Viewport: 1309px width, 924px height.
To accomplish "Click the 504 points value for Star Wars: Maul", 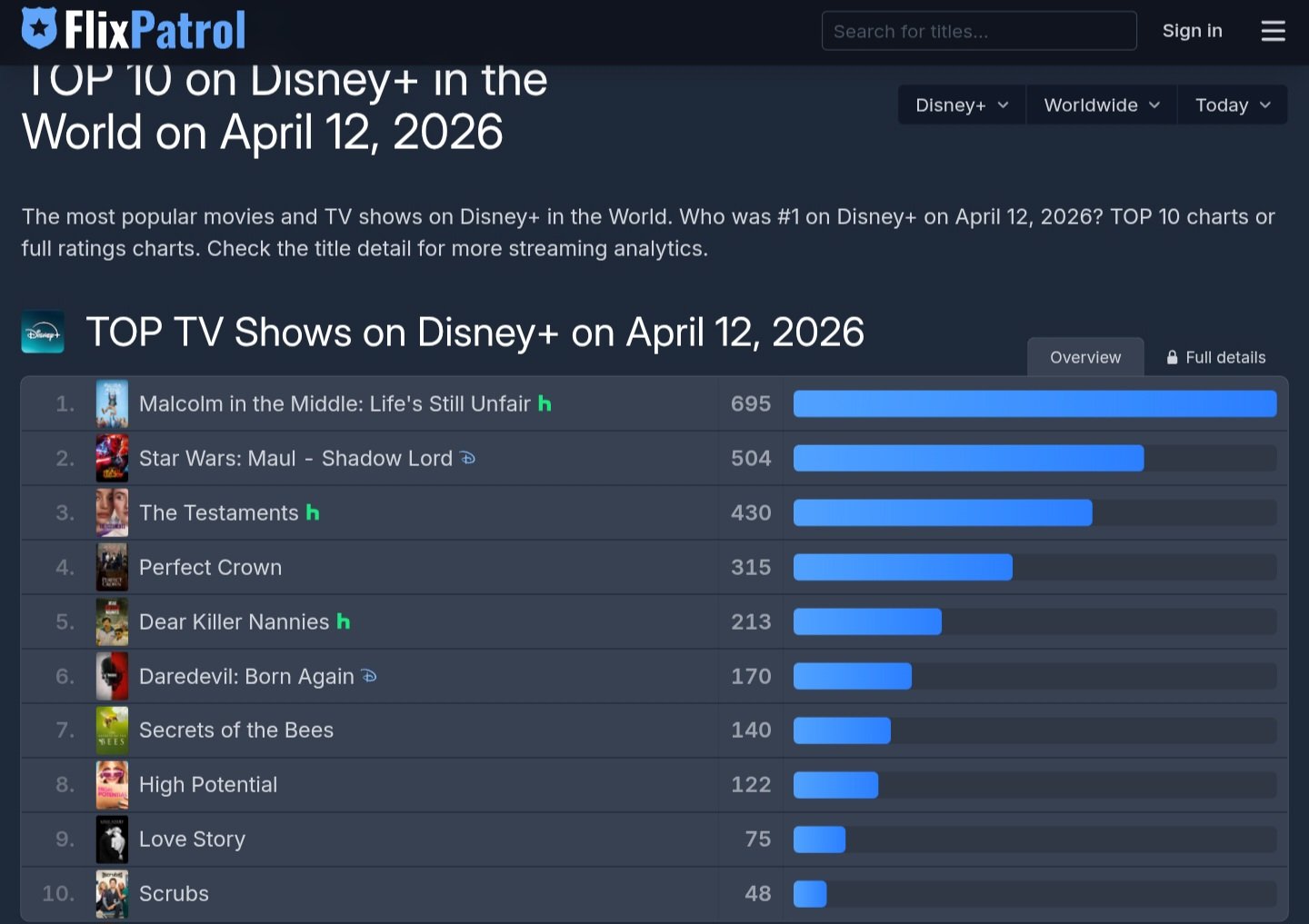I will point(751,458).
